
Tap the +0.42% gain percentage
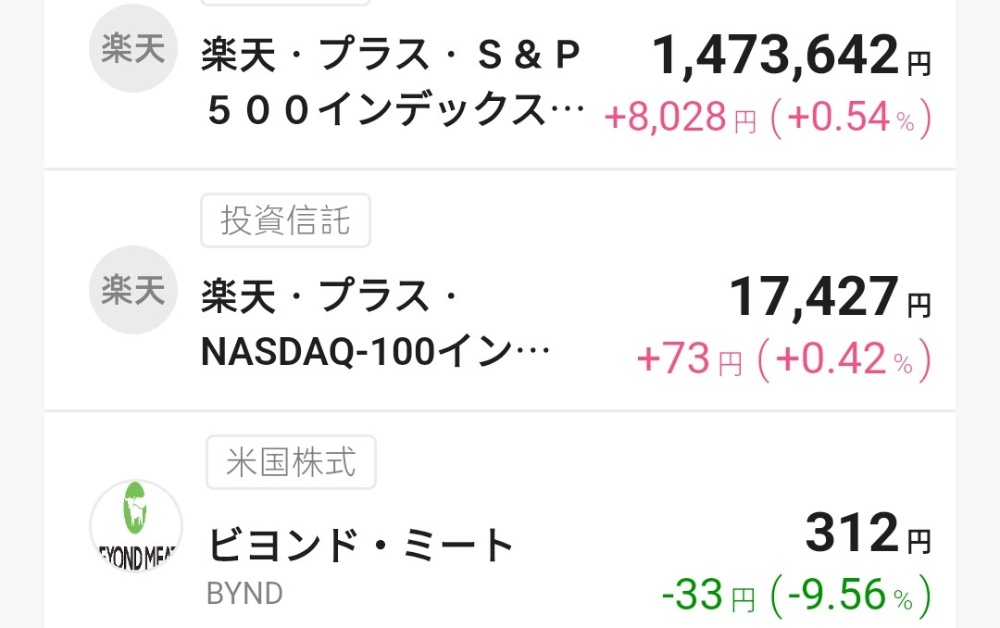pos(844,359)
